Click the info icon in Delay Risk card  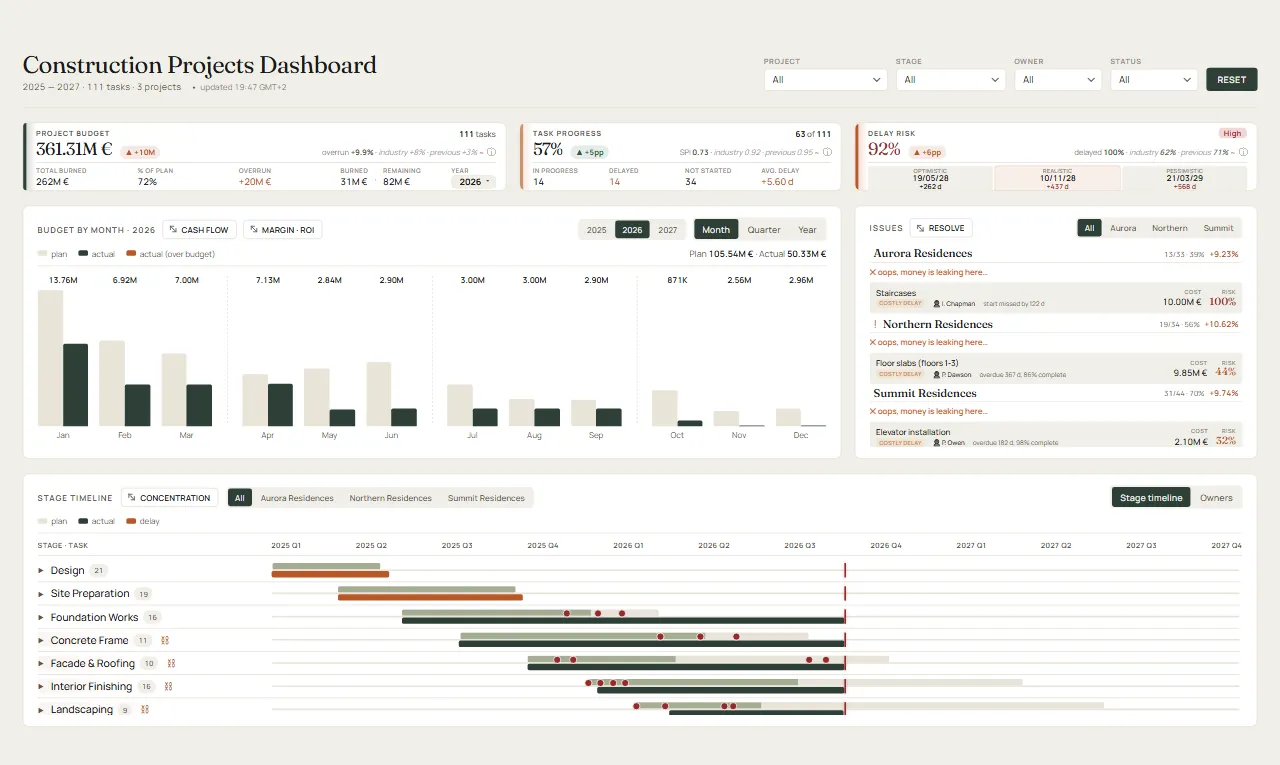pyautogui.click(x=1243, y=153)
